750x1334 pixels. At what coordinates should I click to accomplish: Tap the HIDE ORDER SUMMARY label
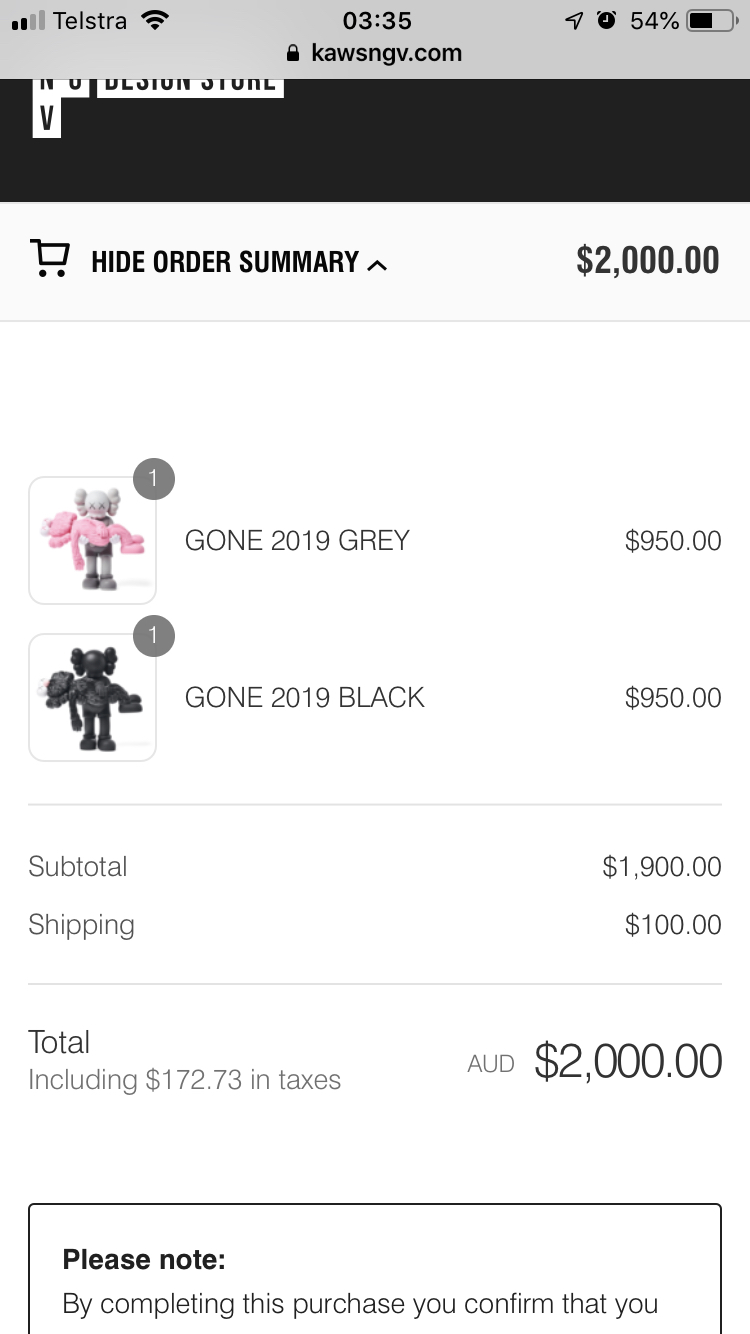[x=224, y=262]
